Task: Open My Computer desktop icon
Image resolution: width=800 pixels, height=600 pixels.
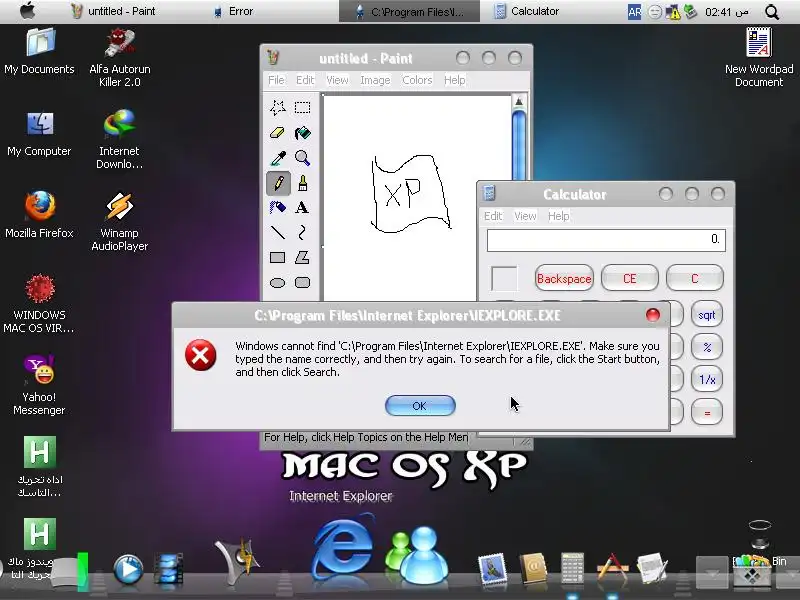Action: tap(39, 134)
